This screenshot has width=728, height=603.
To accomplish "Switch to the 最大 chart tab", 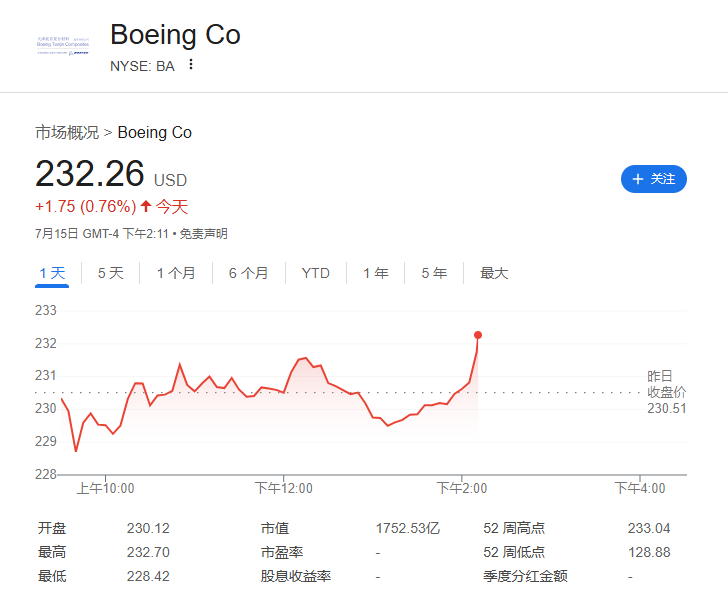I will click(494, 273).
